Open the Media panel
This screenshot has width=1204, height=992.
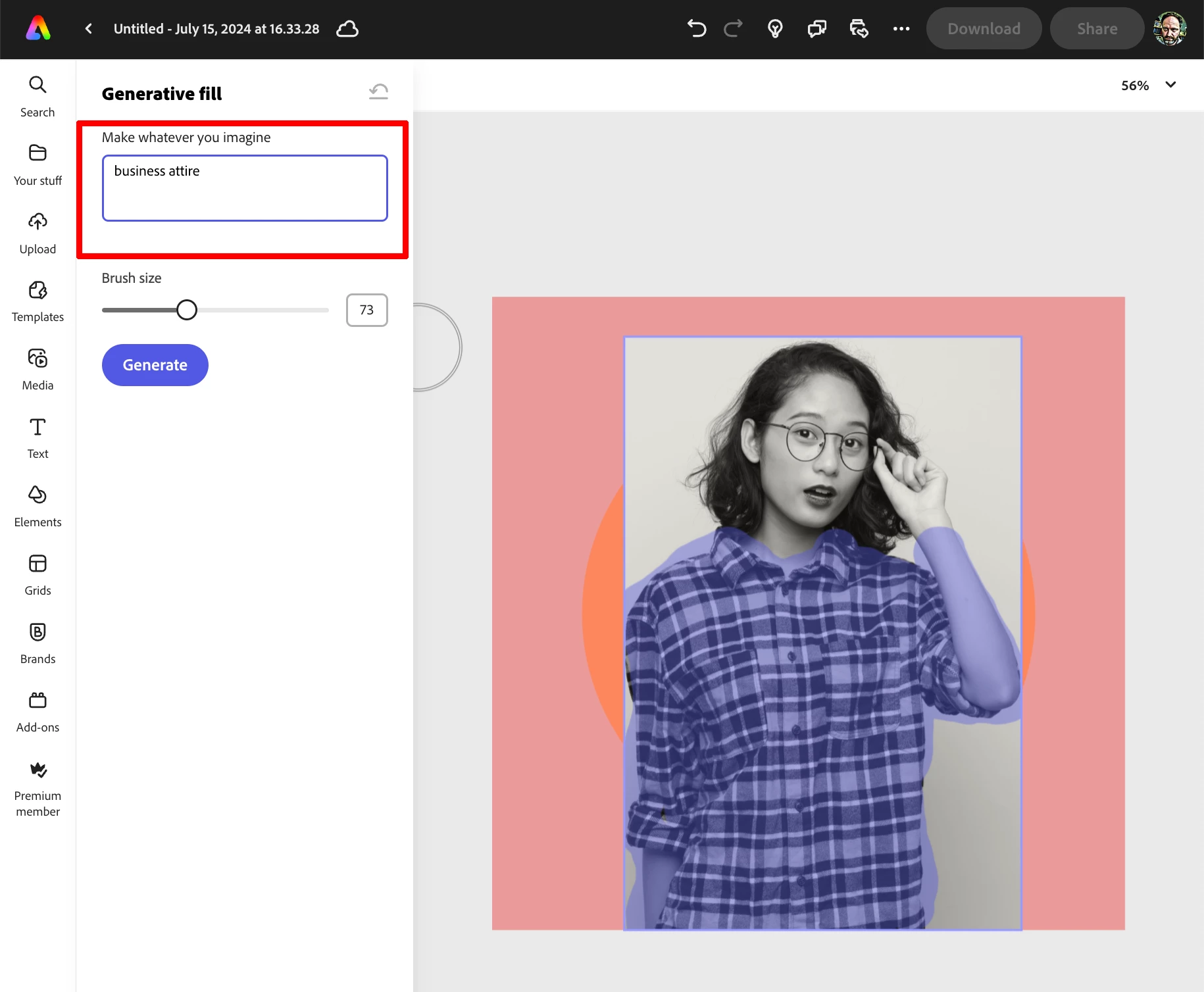point(38,370)
